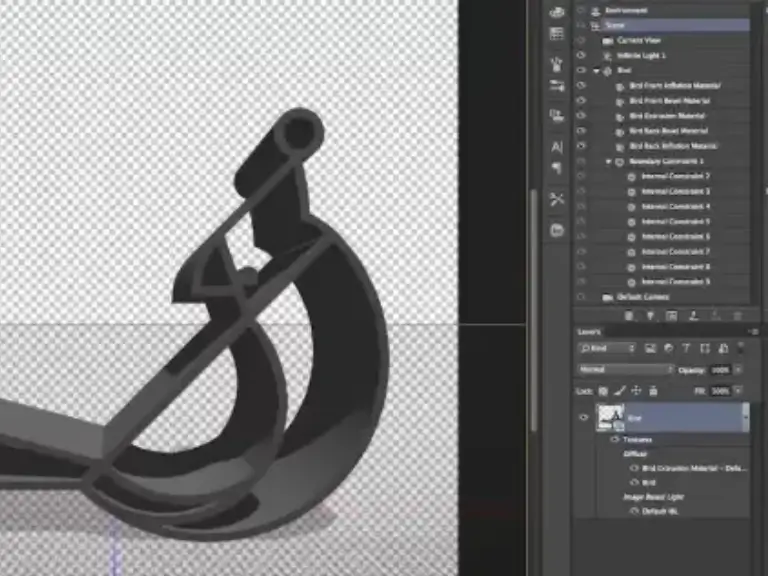Select the type layer filter icon

click(685, 349)
